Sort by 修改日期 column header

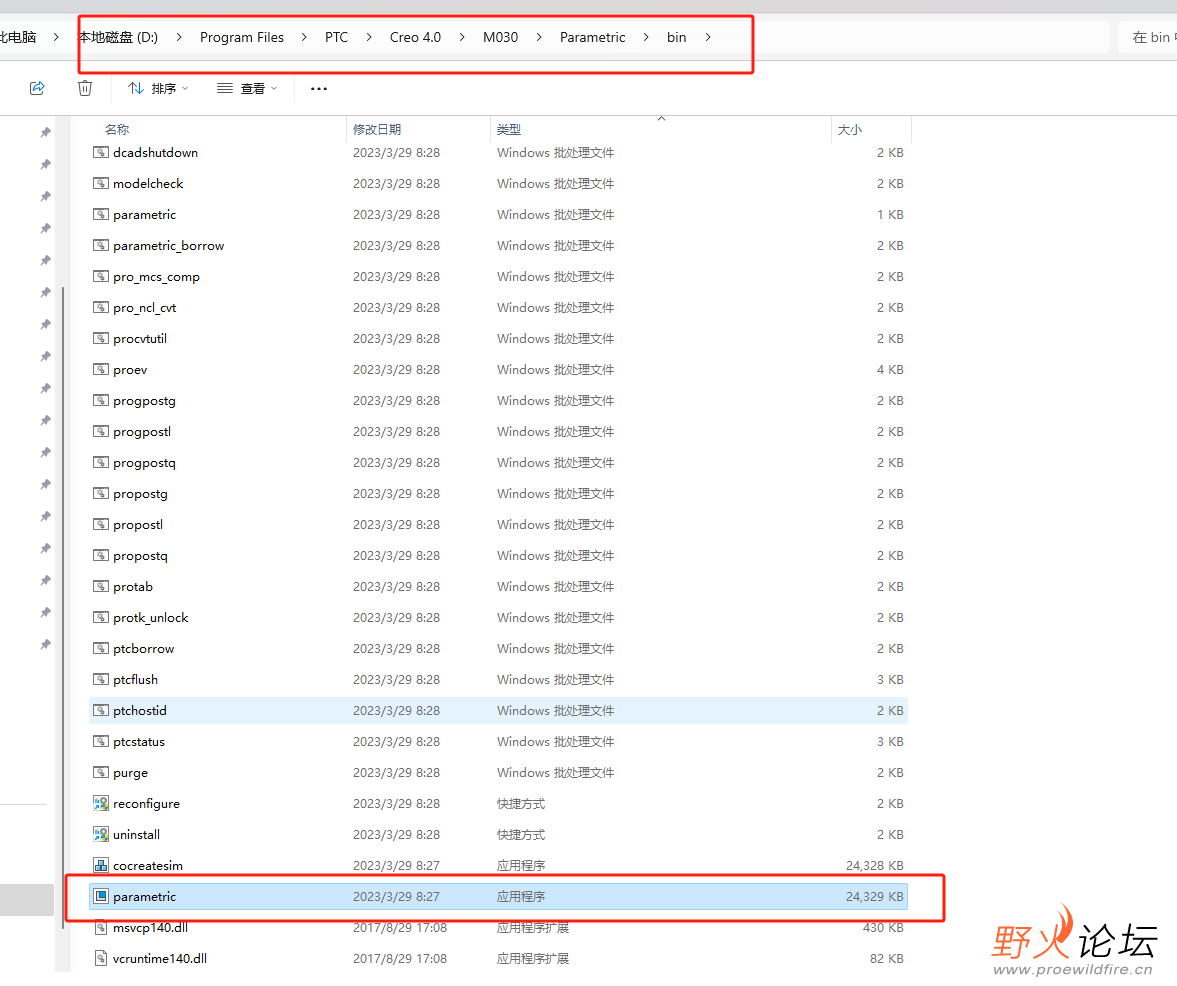tap(377, 130)
